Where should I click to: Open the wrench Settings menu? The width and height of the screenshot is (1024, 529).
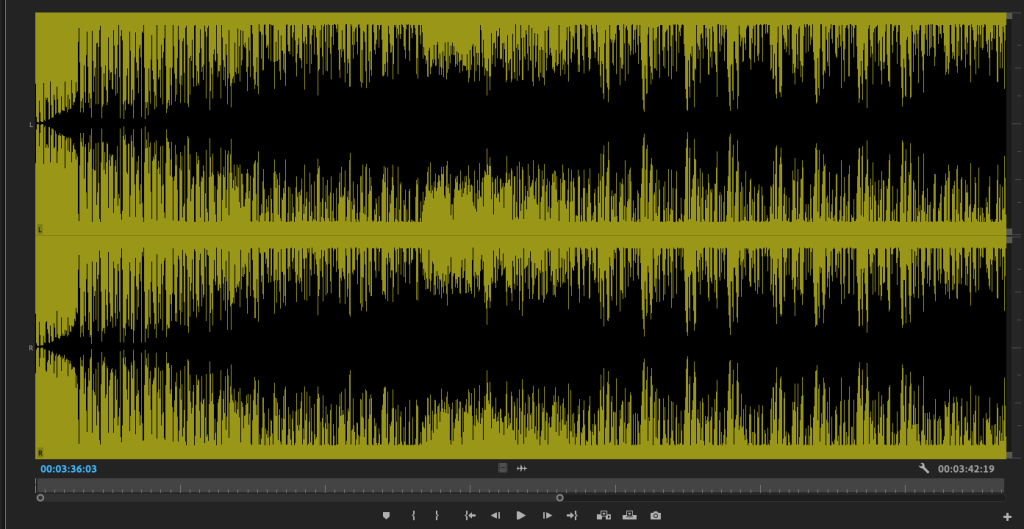pyautogui.click(x=923, y=468)
